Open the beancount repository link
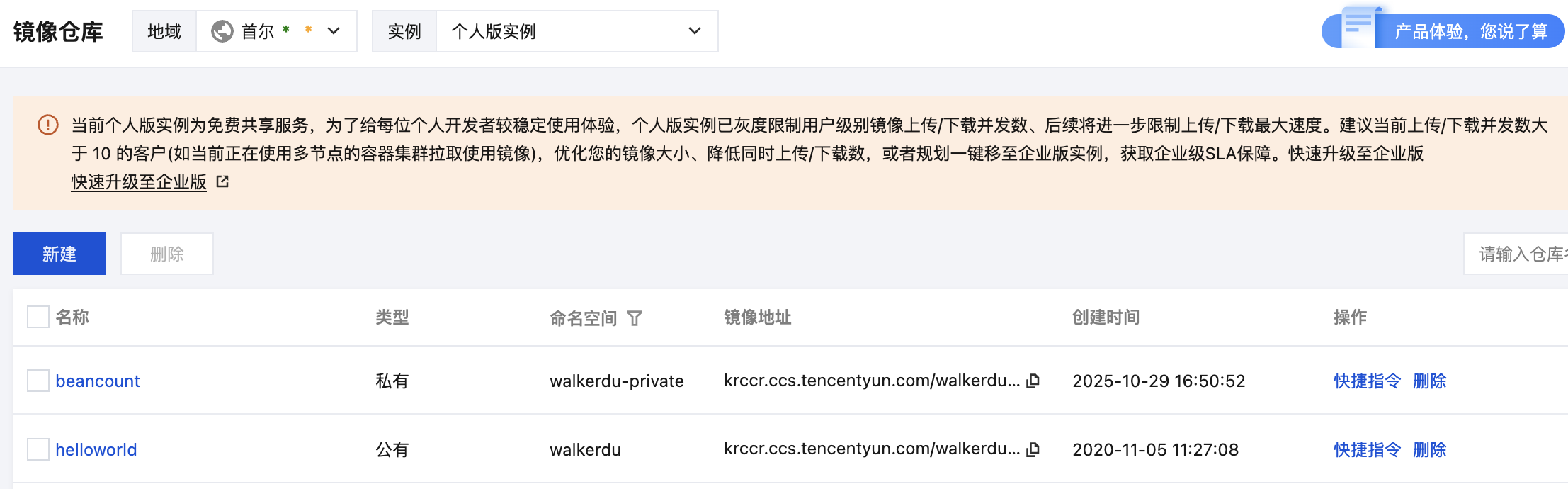The image size is (1568, 489). 98,381
